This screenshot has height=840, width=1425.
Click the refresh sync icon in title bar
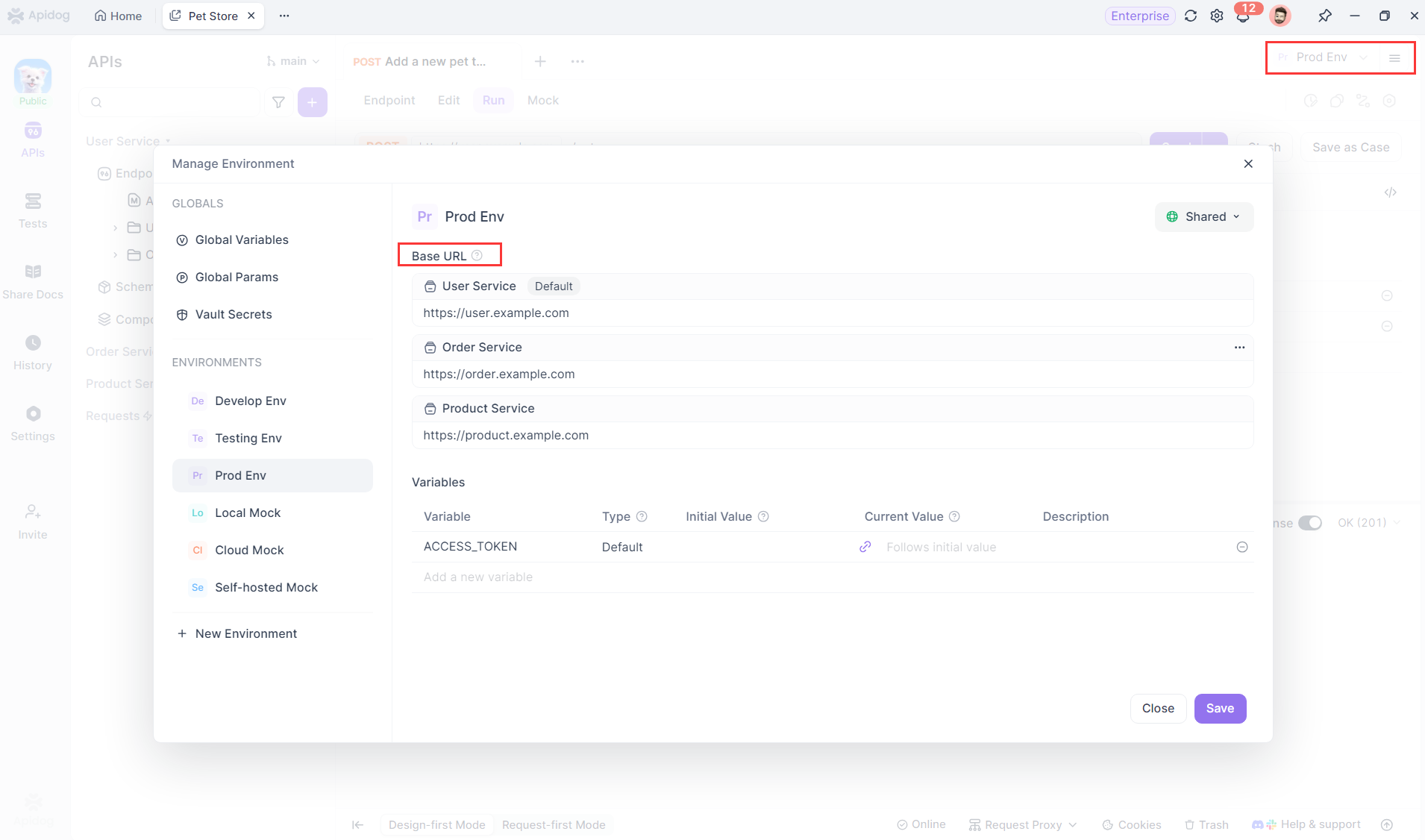[x=1191, y=16]
